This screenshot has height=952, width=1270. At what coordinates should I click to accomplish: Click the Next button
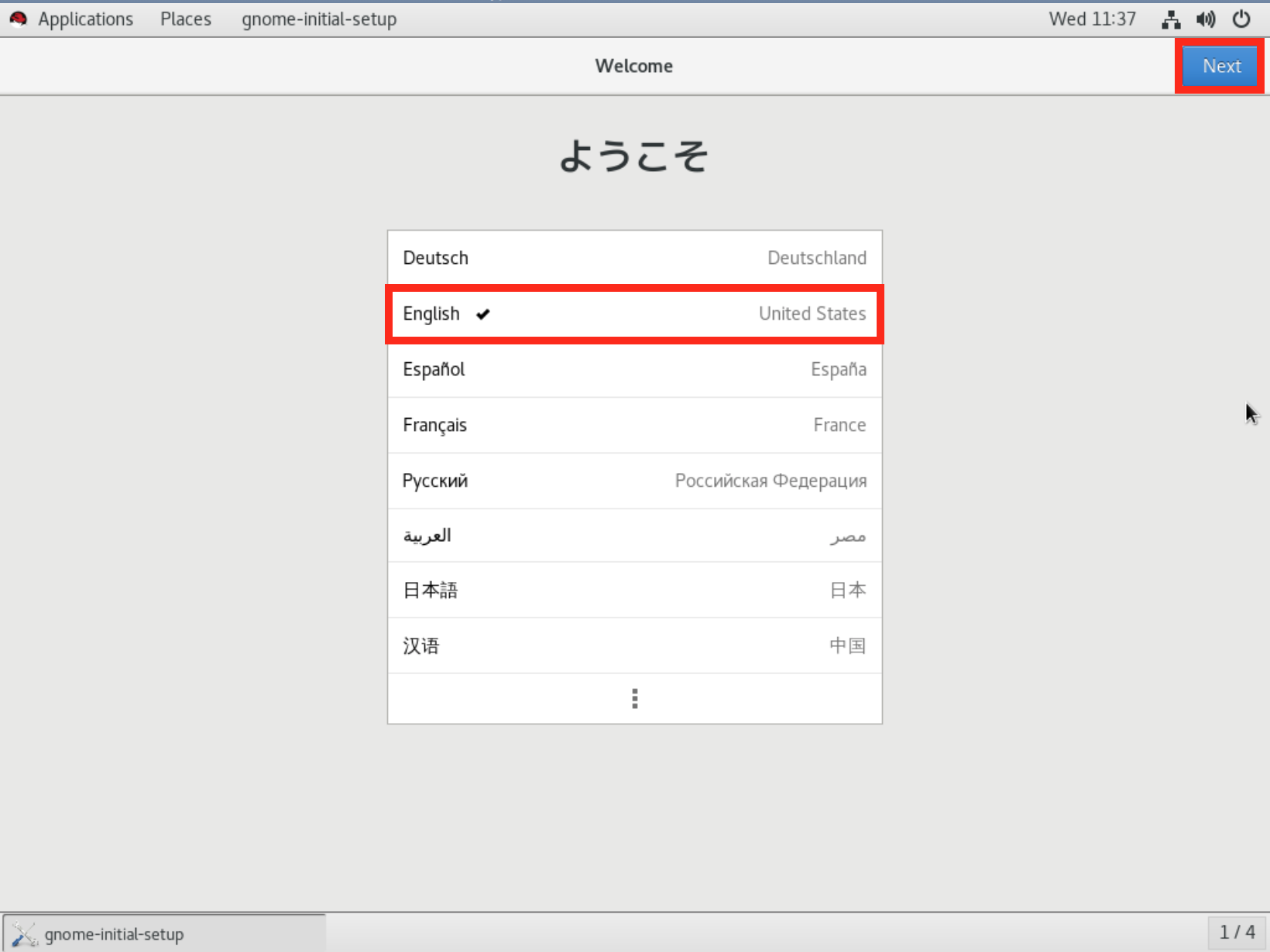coord(1221,67)
